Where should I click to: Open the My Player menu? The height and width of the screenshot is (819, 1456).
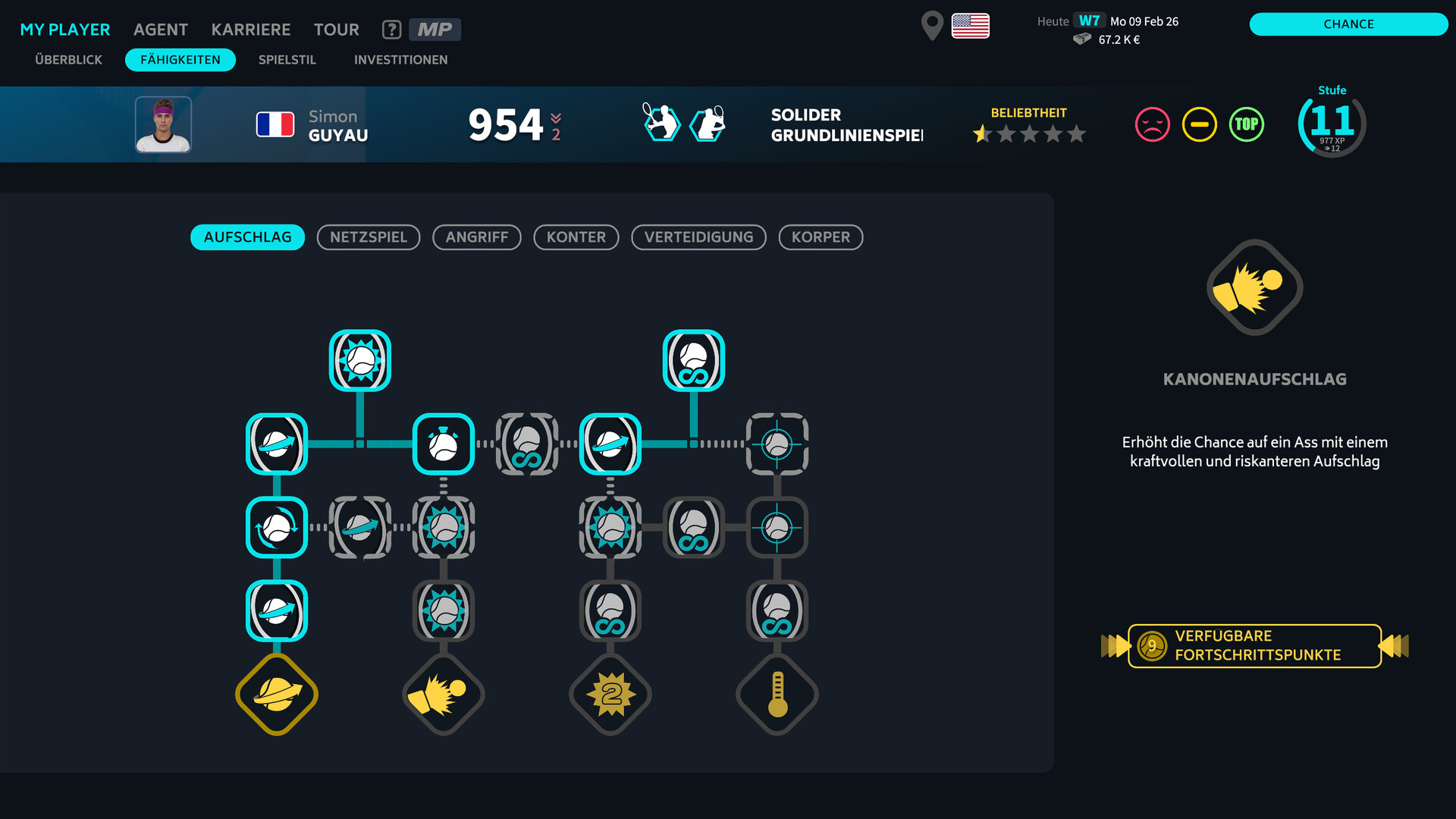[65, 30]
